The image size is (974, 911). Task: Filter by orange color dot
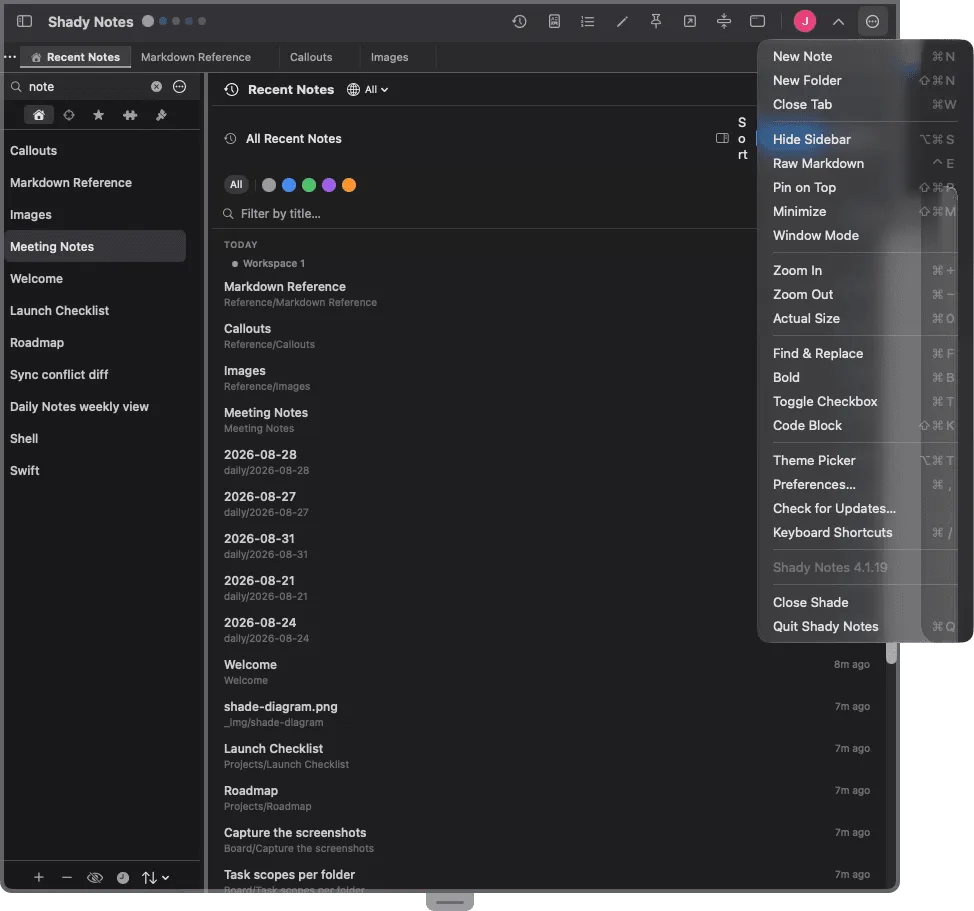tap(349, 185)
